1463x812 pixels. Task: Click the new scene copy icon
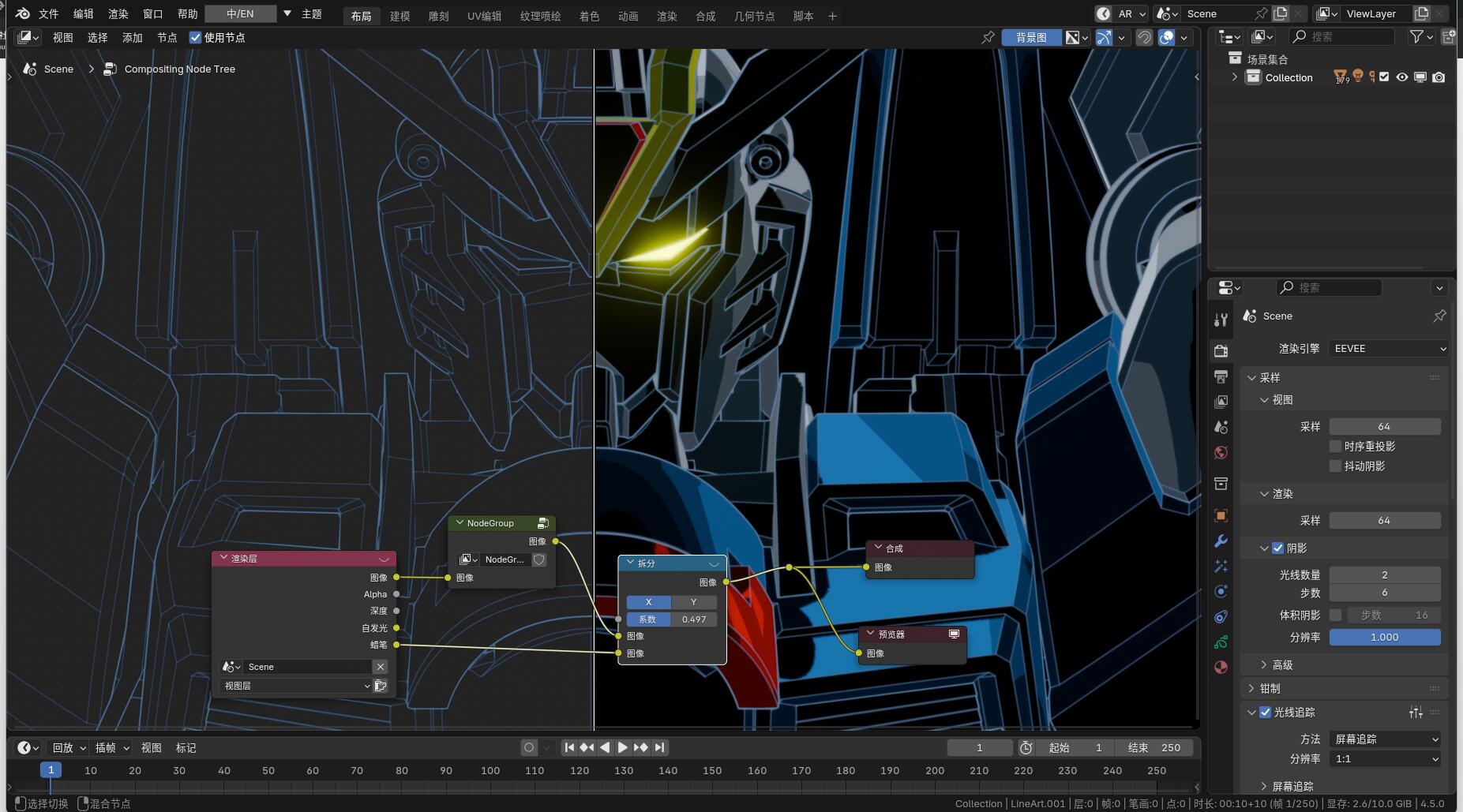(x=1280, y=13)
